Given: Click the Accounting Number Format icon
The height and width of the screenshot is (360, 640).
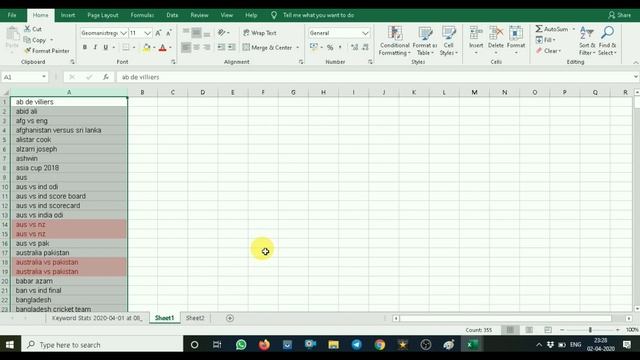Looking at the screenshot, I should coord(314,47).
